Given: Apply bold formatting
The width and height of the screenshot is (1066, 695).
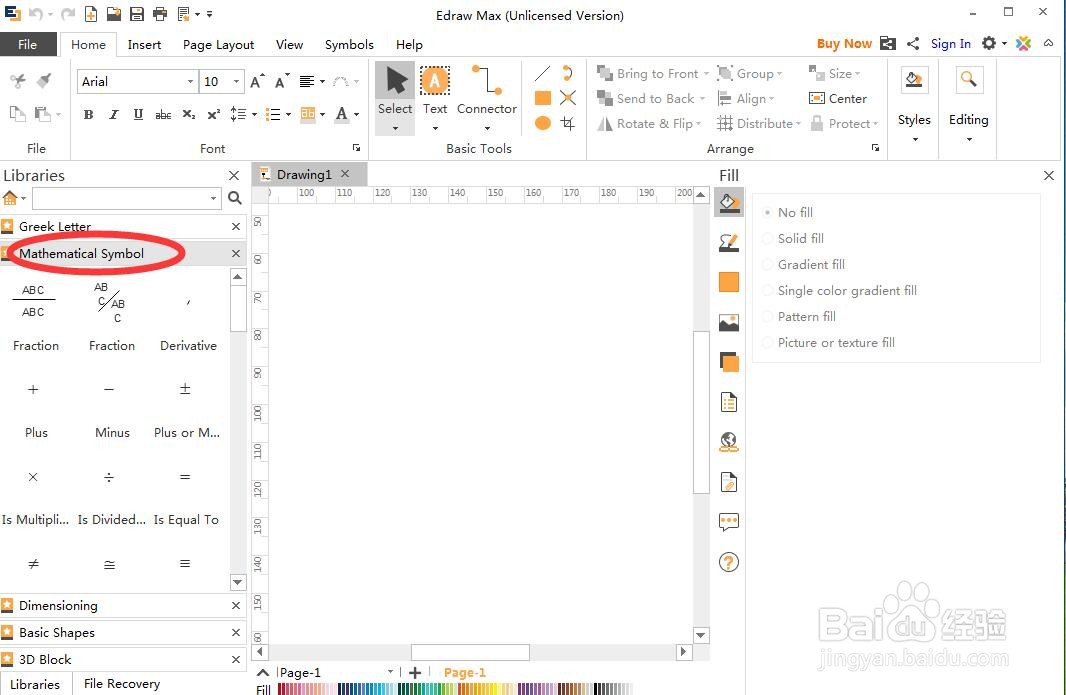Looking at the screenshot, I should tap(88, 114).
